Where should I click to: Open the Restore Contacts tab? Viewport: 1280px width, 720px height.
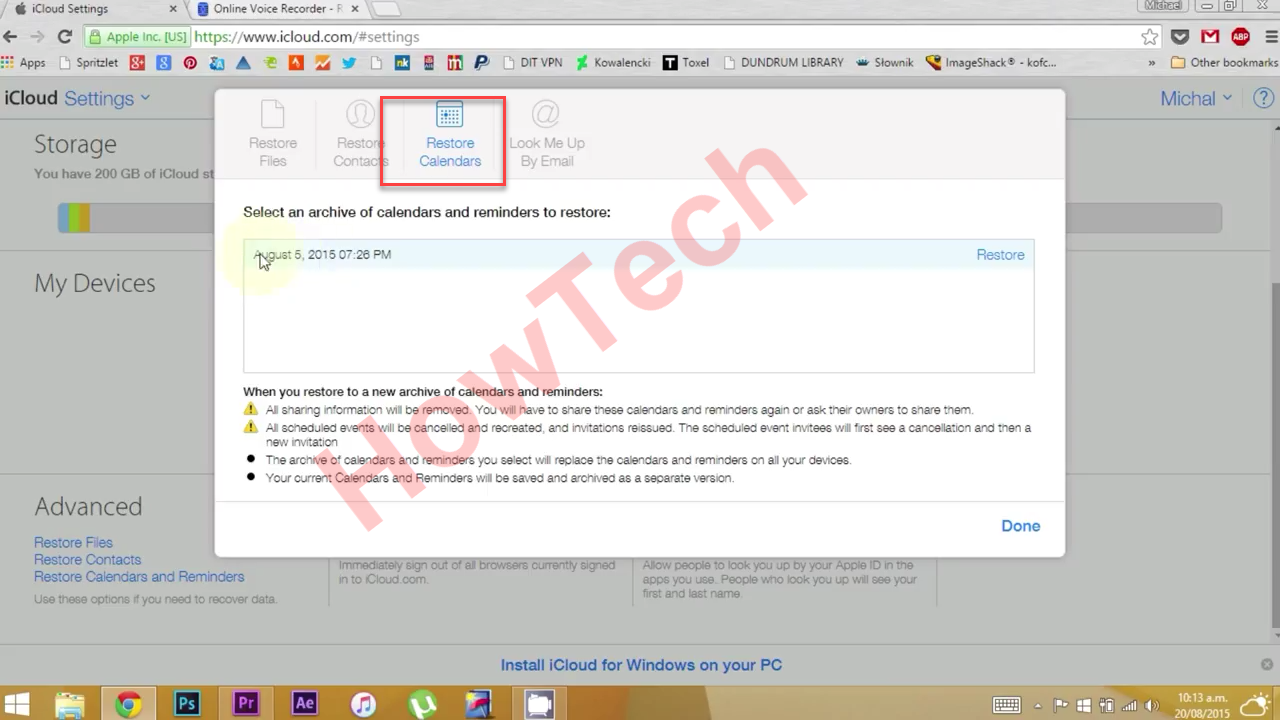coord(361,133)
